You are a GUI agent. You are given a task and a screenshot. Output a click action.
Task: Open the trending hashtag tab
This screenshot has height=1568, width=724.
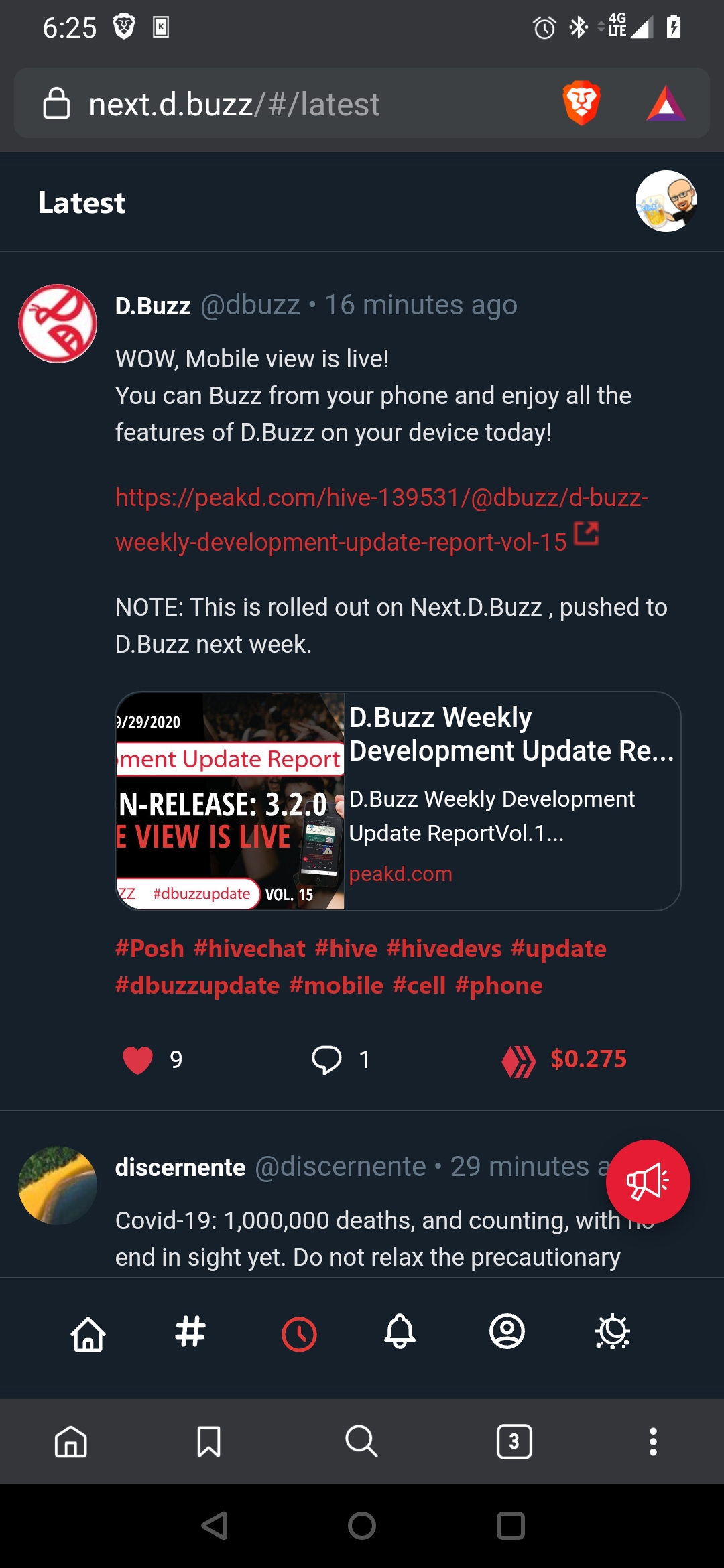190,1332
